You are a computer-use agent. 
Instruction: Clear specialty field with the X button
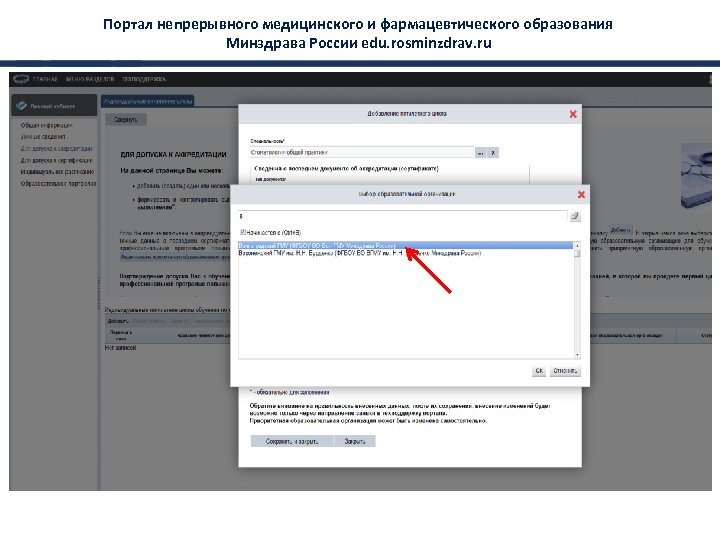[493, 153]
